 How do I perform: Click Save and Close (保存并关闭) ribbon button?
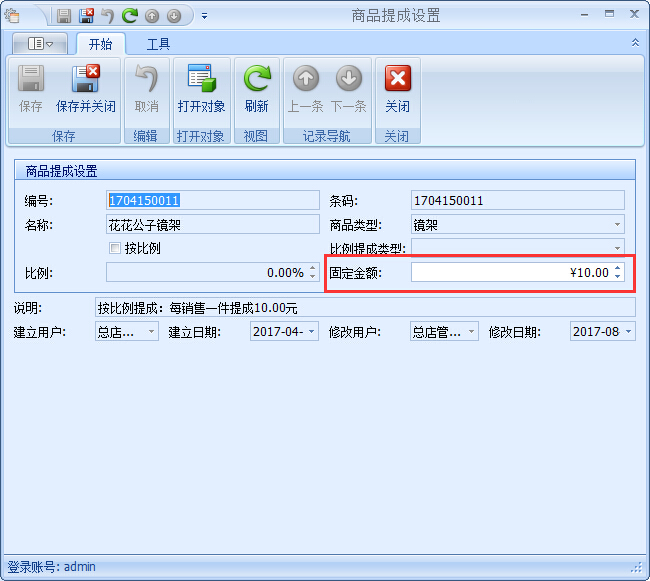[86, 89]
